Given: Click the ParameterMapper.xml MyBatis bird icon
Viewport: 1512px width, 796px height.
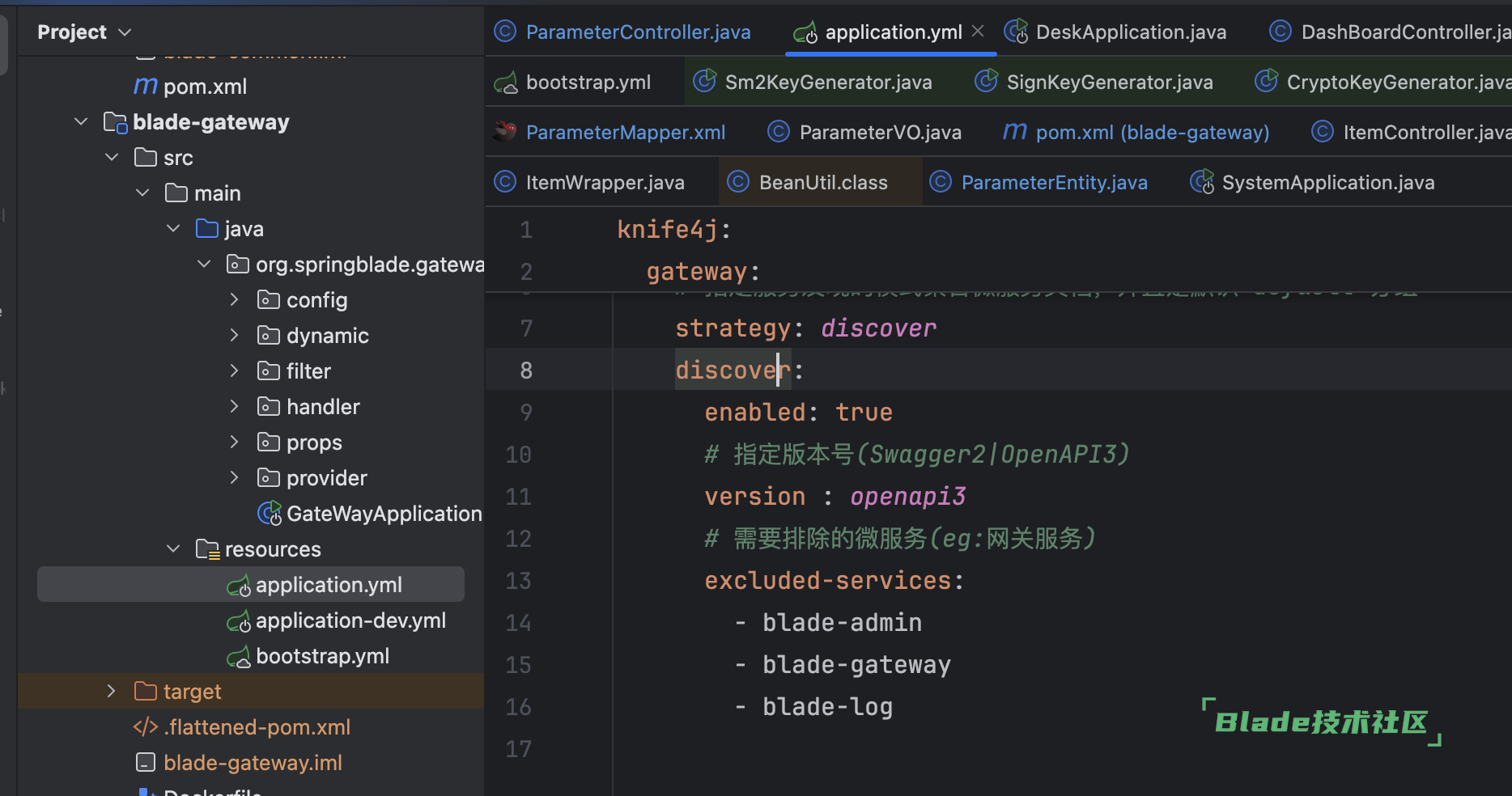Looking at the screenshot, I should click(x=505, y=132).
